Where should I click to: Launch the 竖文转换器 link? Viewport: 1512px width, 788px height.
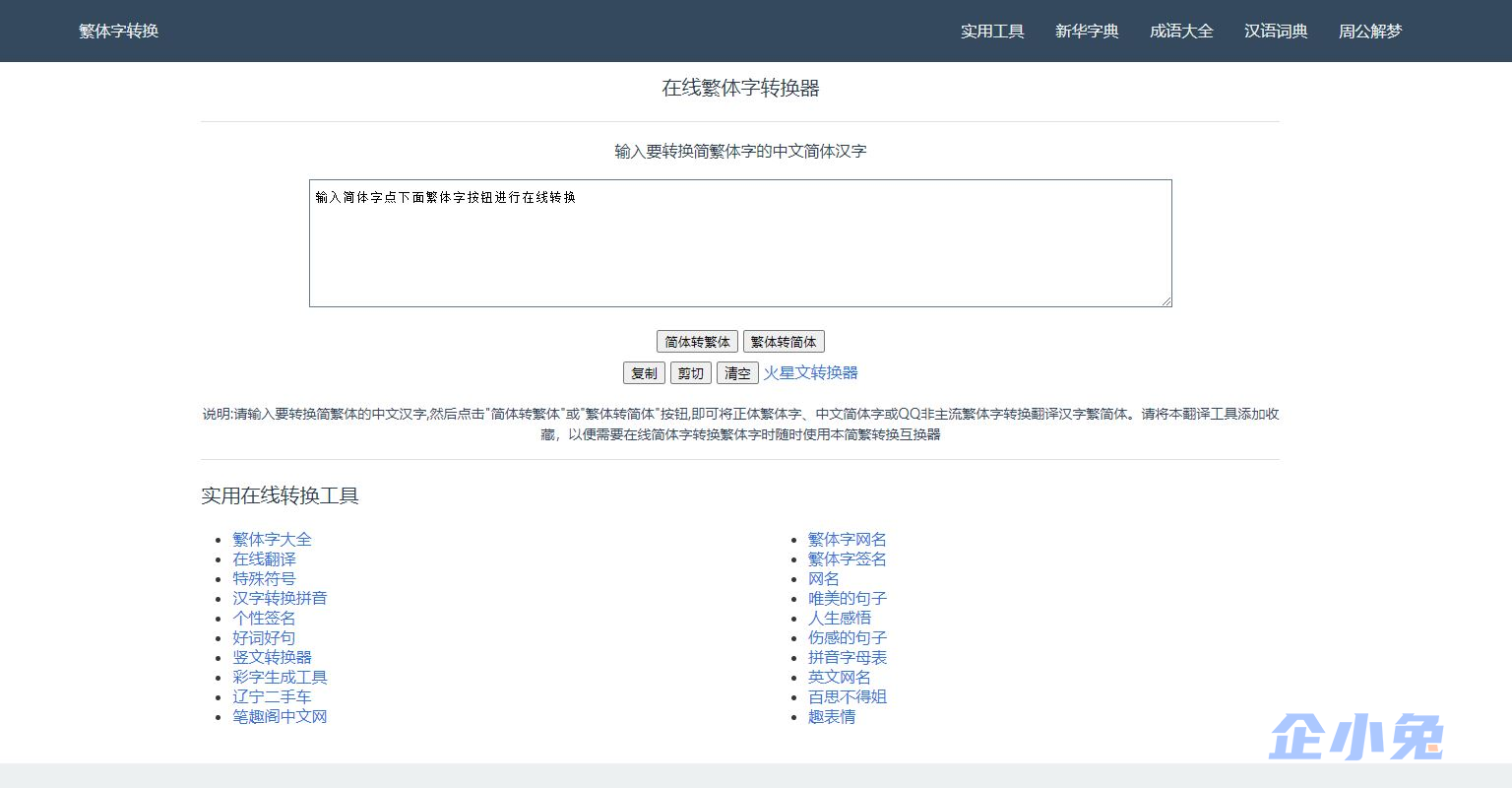coord(272,657)
